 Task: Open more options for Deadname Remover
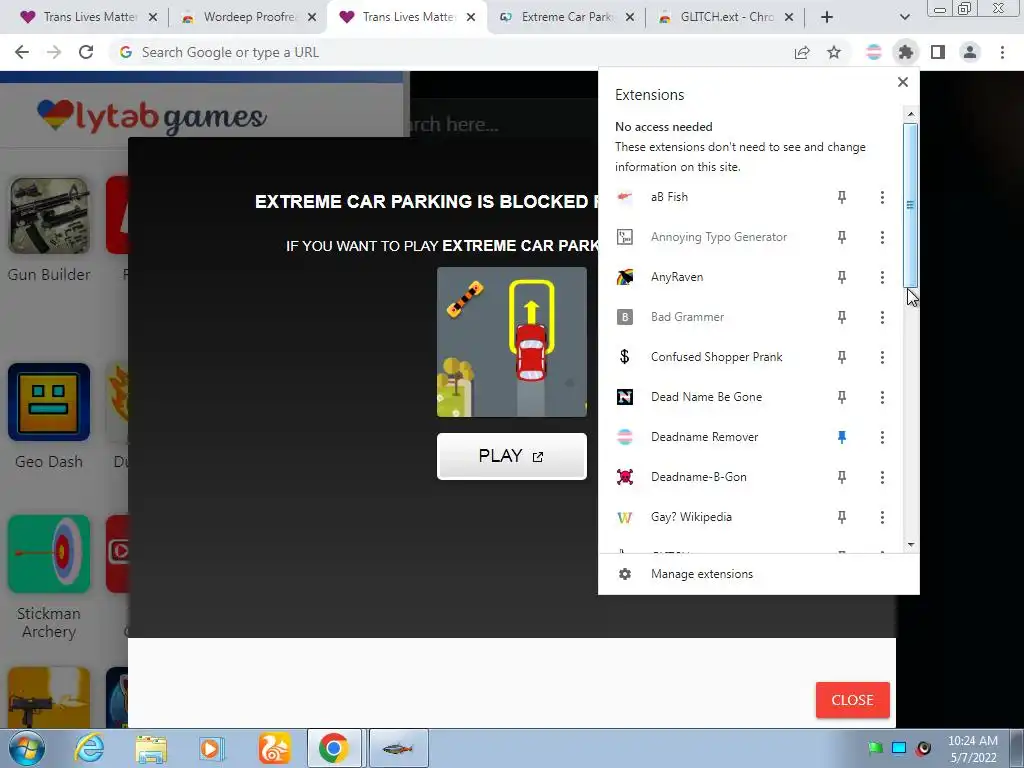tap(882, 437)
